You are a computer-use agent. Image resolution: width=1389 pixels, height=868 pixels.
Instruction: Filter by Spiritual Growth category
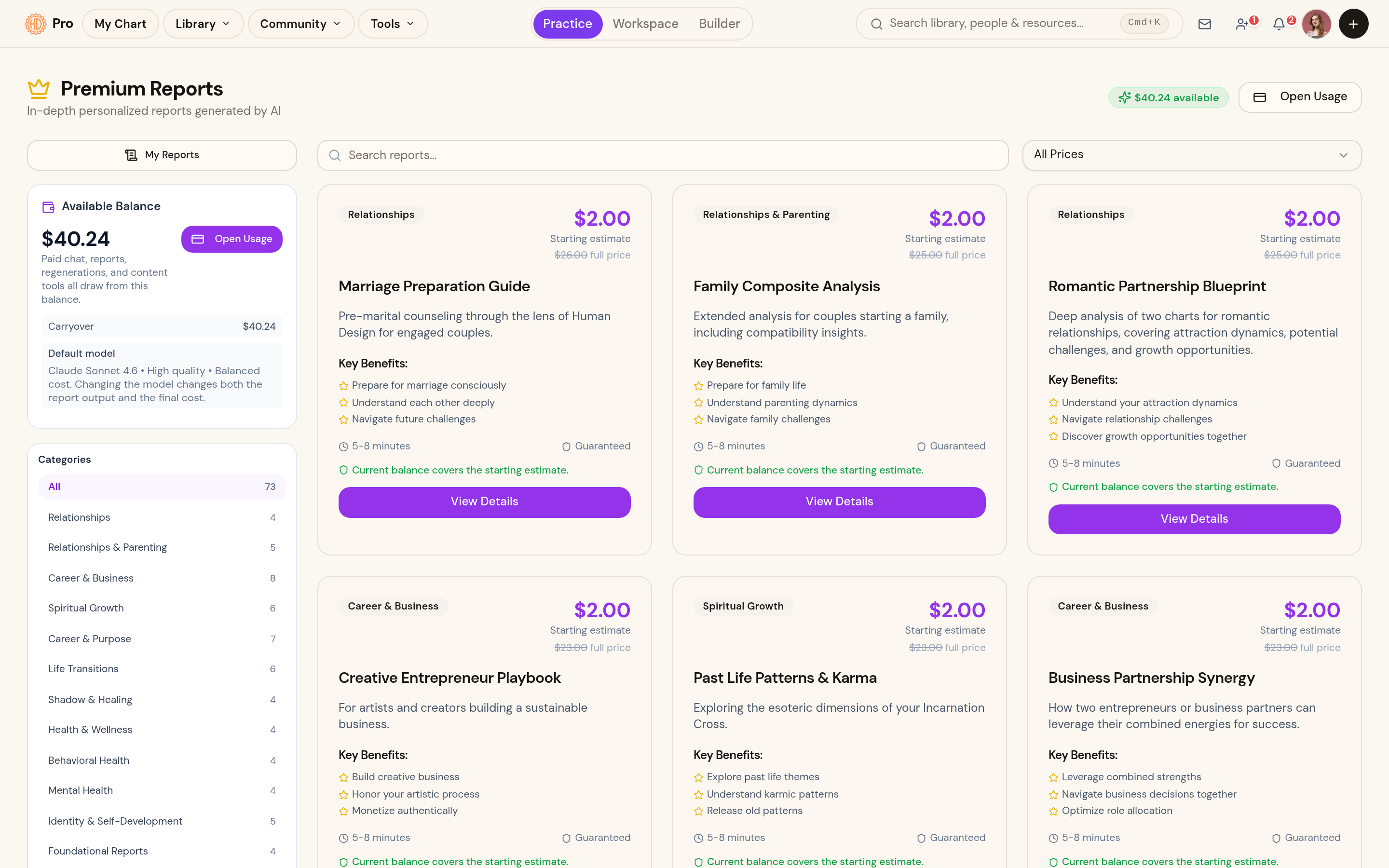tap(162, 608)
